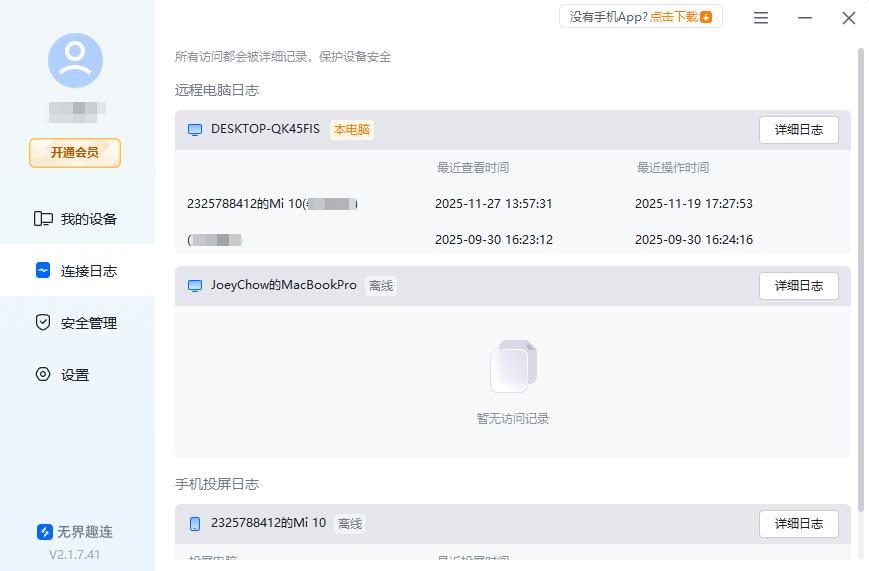This screenshot has width=869, height=571.
Task: Click the user avatar icon
Action: (75, 60)
